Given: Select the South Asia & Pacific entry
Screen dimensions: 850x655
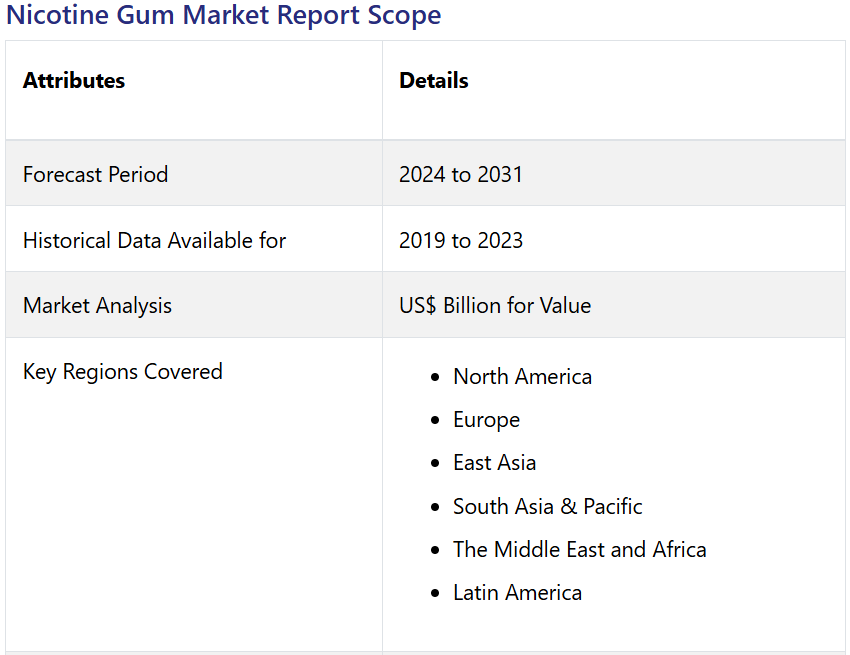Looking at the screenshot, I should point(547,507).
